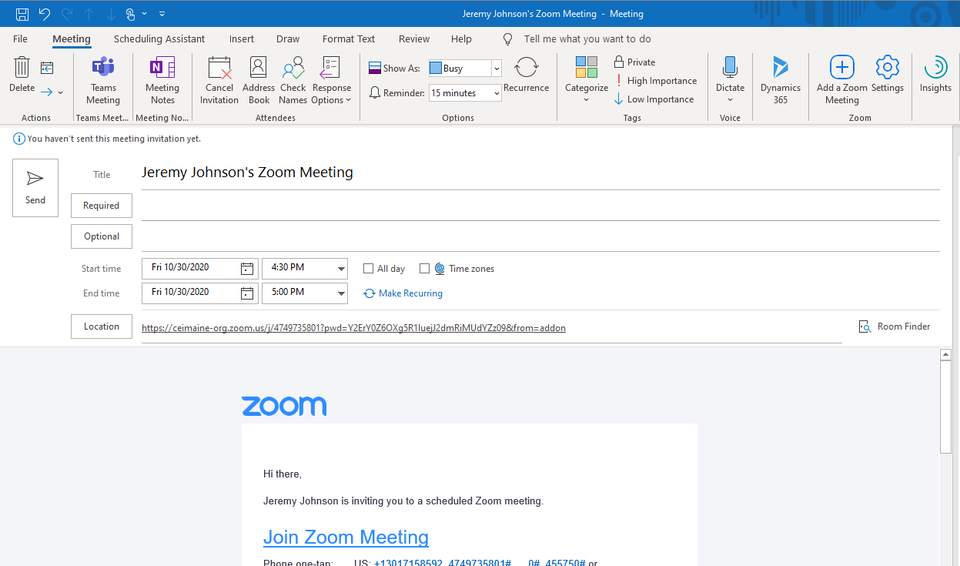The image size is (960, 566).
Task: Open the File menu
Action: [x=20, y=39]
